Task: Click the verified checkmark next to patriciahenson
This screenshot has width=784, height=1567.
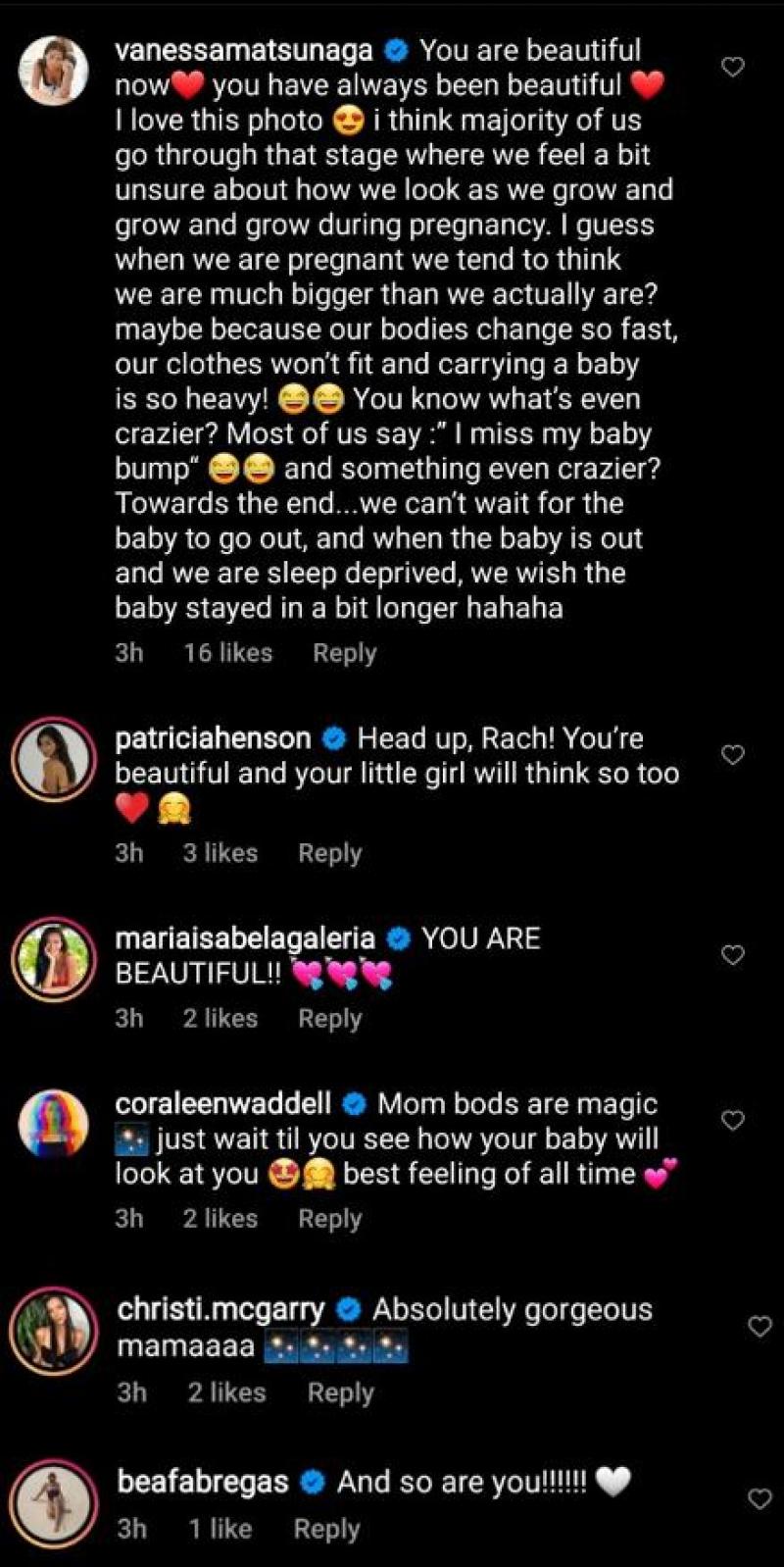Action: 334,737
